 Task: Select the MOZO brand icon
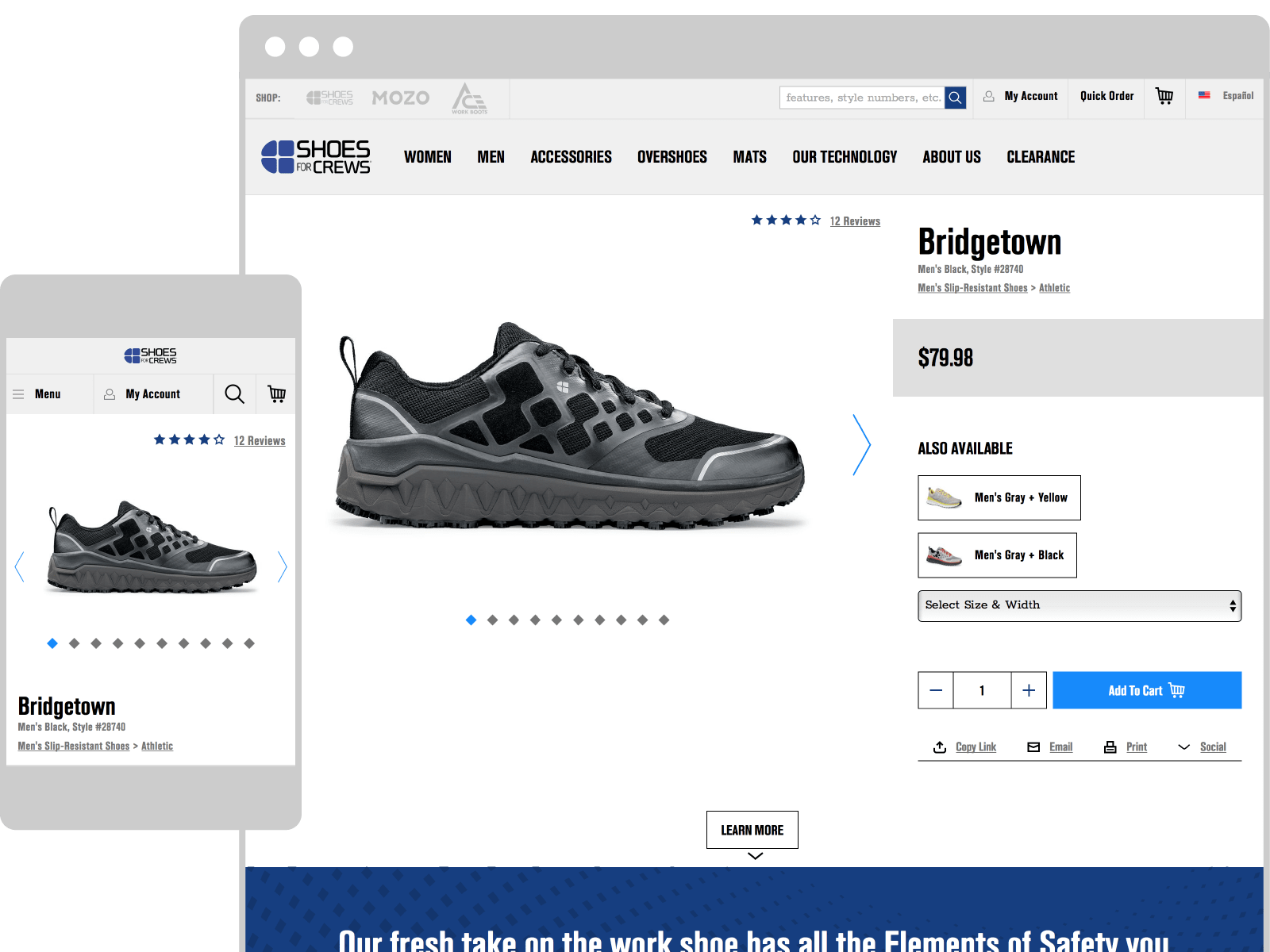click(x=400, y=97)
